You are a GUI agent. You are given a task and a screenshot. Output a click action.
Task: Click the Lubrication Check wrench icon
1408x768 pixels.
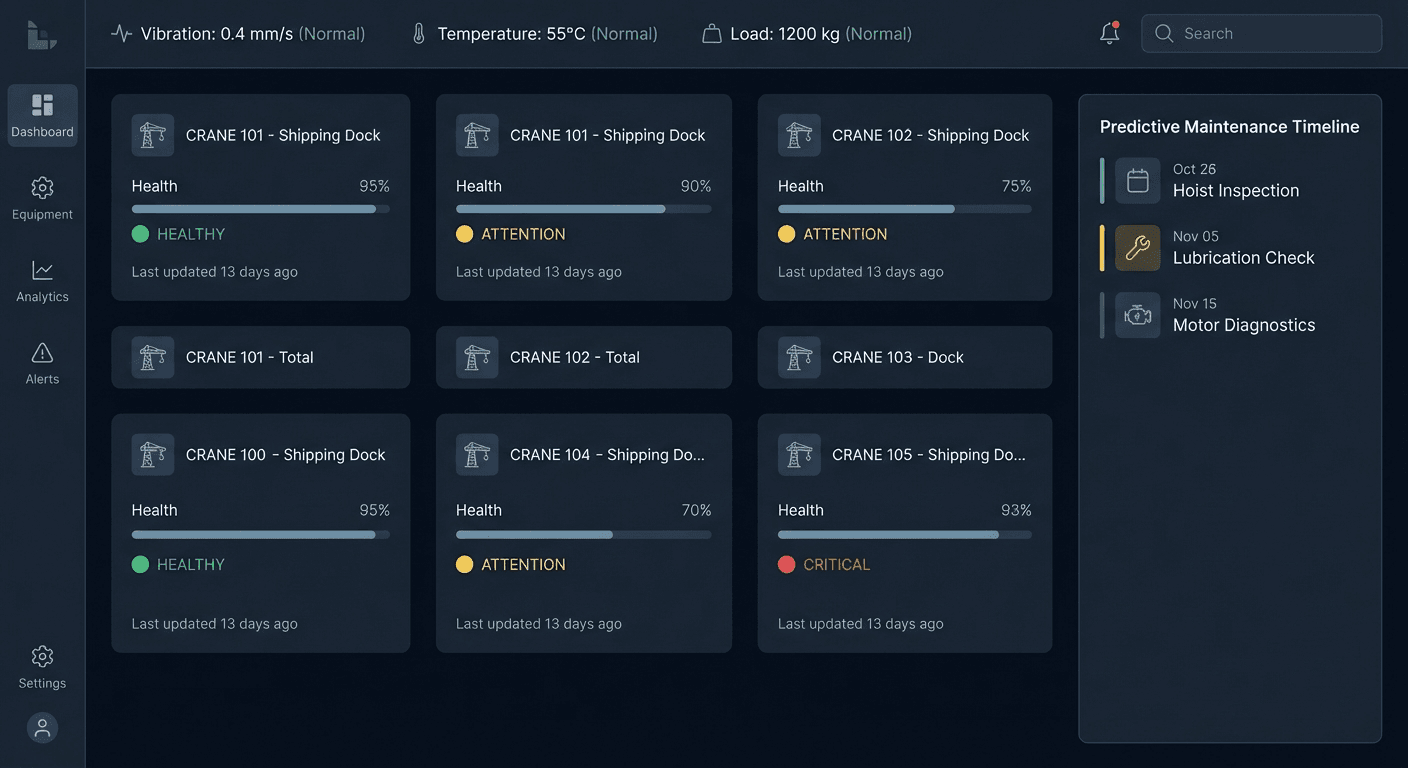coord(1137,248)
